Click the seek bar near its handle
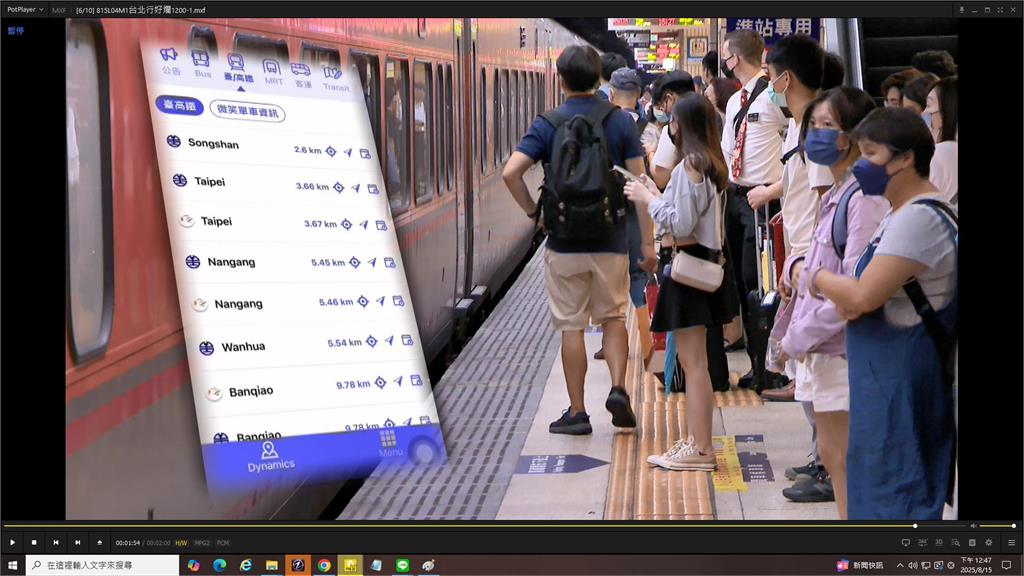1024x576 pixels. [915, 526]
